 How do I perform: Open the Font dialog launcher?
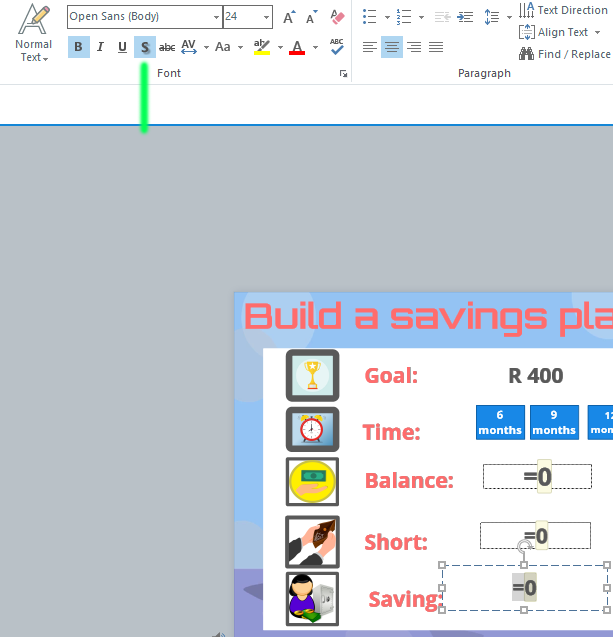tap(344, 74)
